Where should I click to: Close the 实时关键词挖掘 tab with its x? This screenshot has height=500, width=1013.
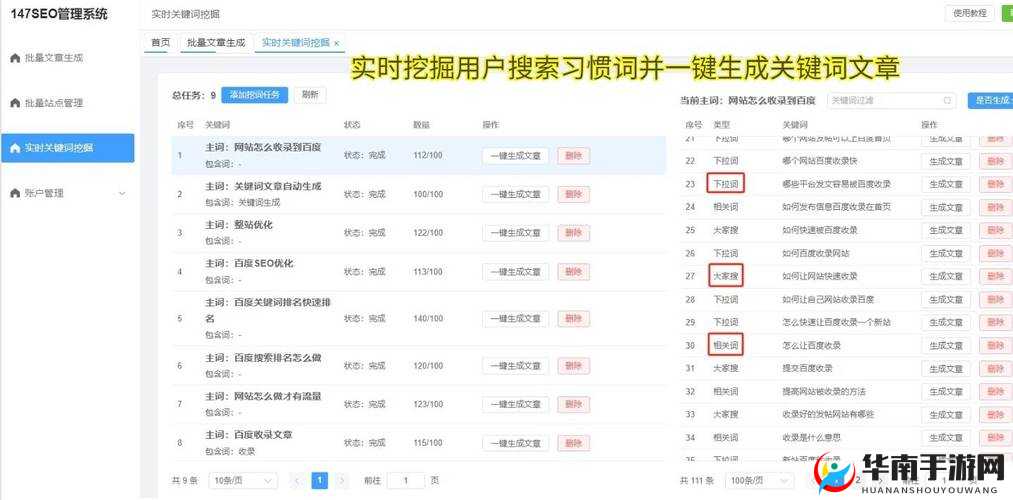[x=337, y=43]
